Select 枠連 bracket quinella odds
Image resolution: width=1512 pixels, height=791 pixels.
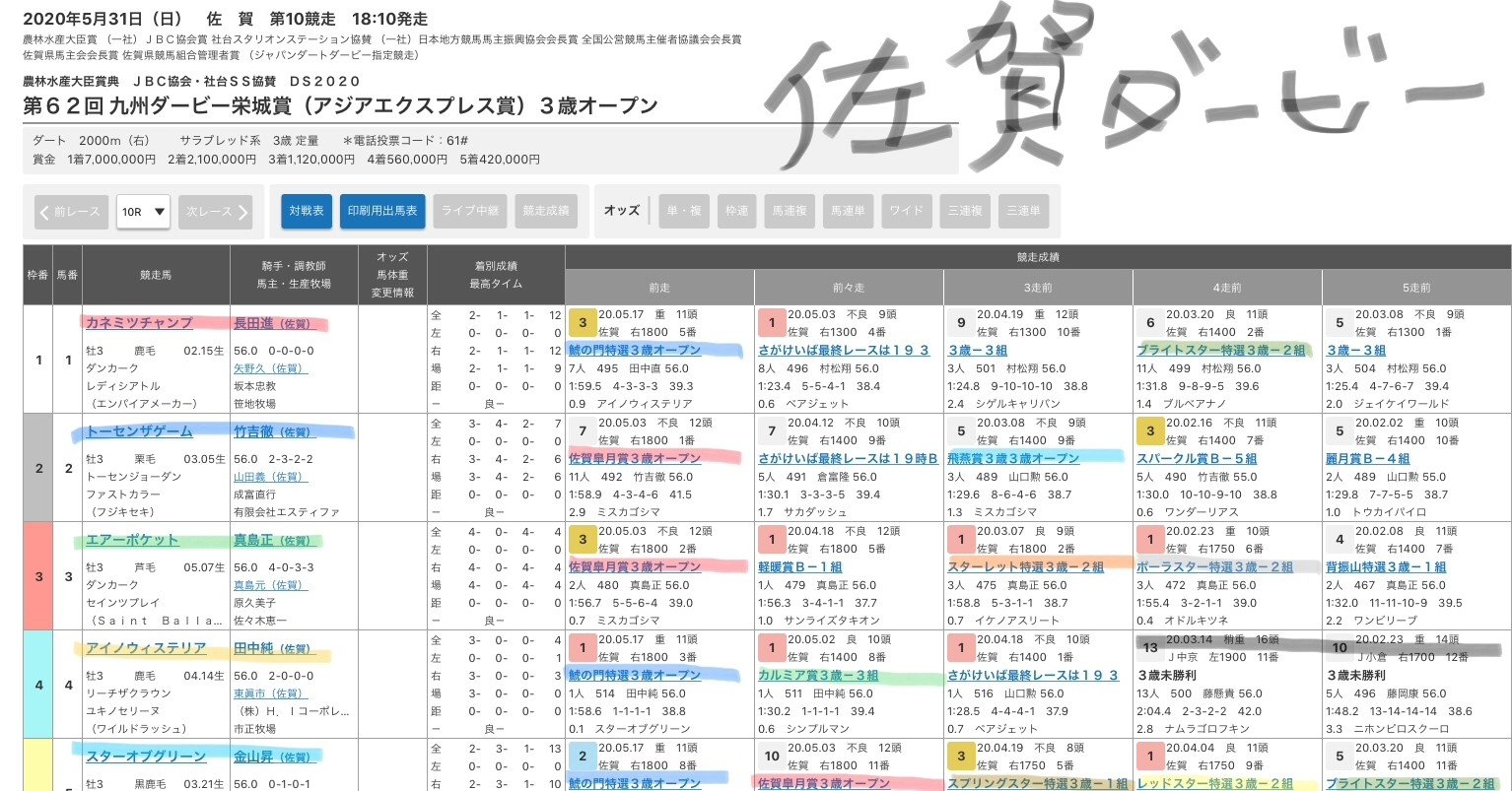click(736, 211)
